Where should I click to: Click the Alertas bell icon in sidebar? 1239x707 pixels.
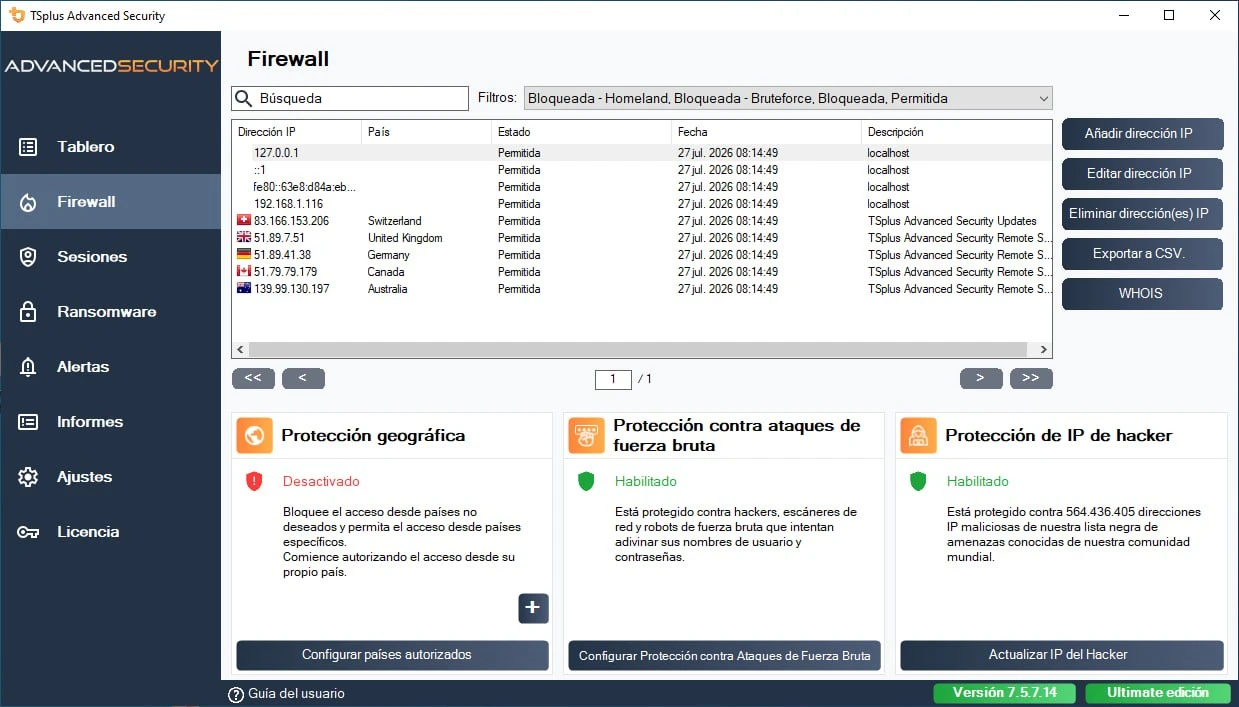pyautogui.click(x=28, y=367)
